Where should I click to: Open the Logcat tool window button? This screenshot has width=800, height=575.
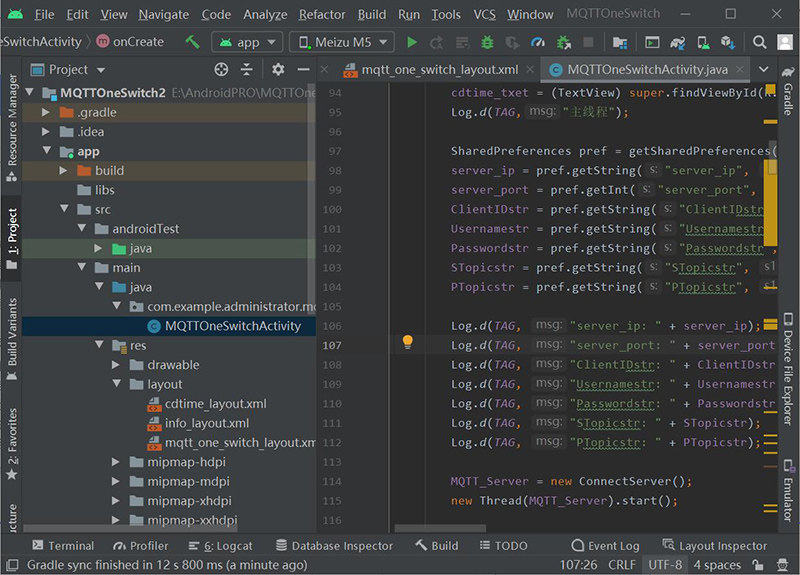(x=220, y=546)
